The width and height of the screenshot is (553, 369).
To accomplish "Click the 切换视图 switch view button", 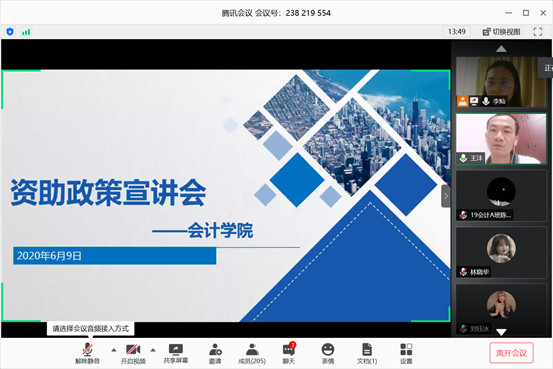I will pyautogui.click(x=501, y=32).
